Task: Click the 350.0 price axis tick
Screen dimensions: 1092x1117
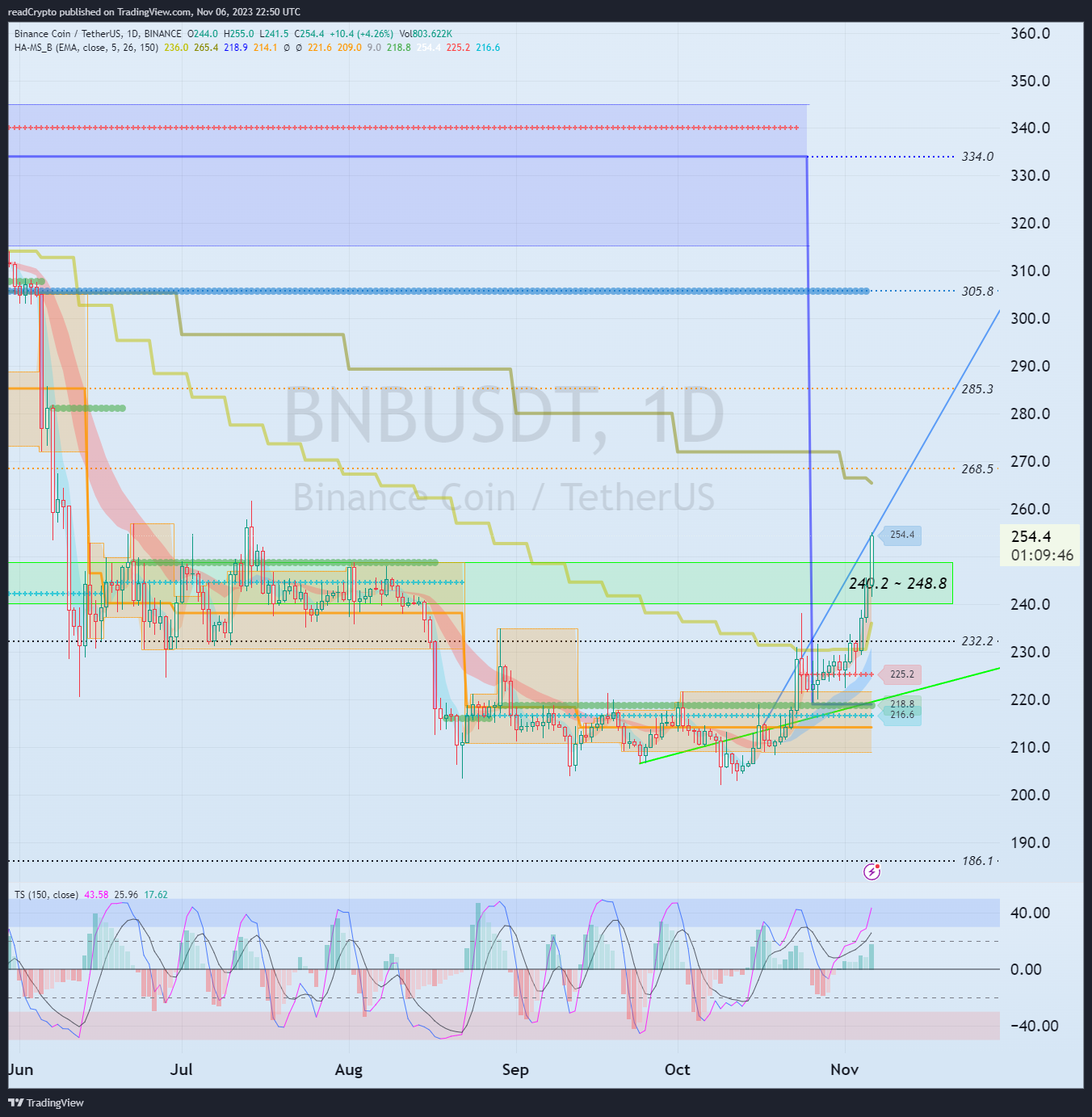Action: [1031, 81]
